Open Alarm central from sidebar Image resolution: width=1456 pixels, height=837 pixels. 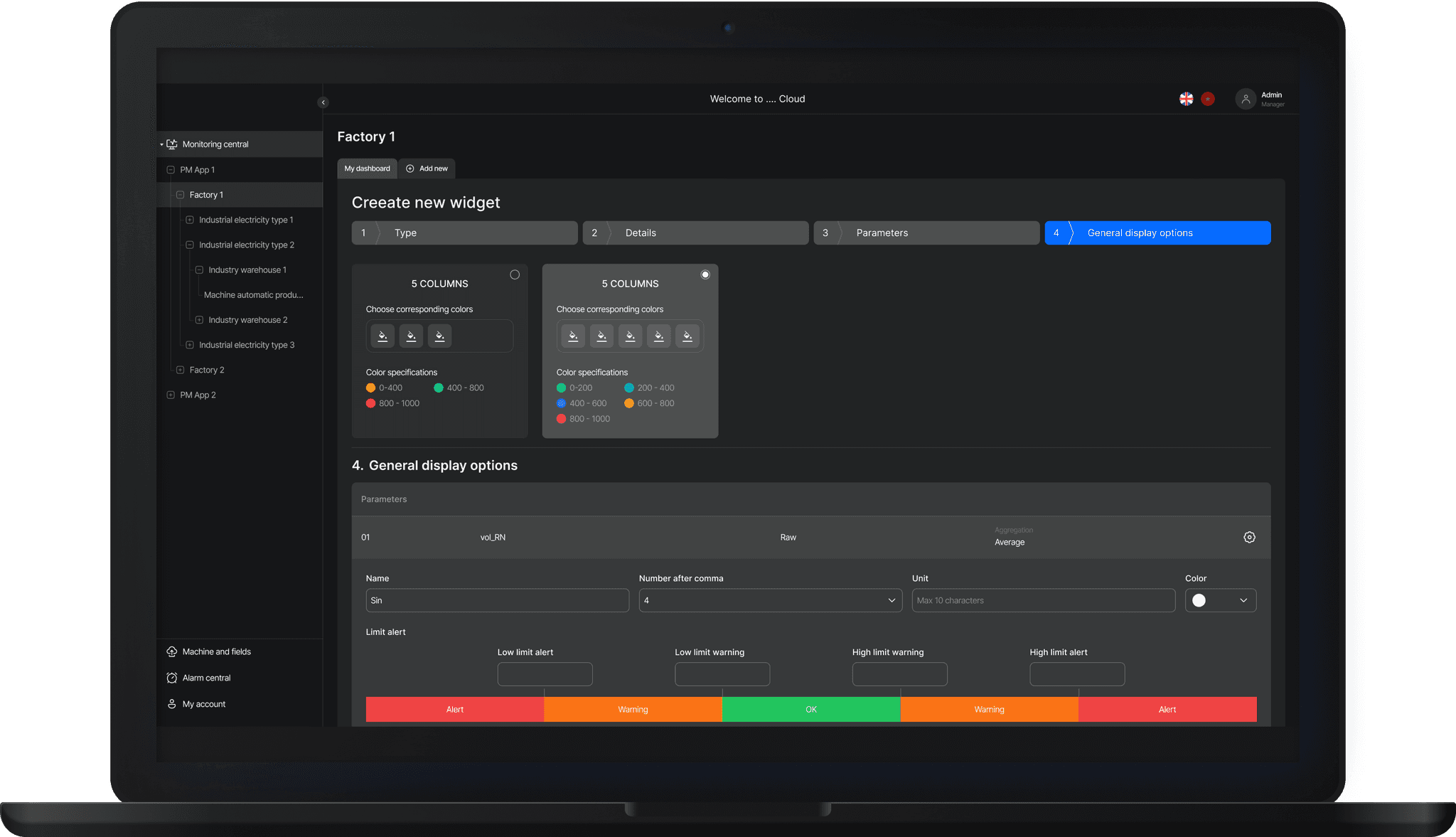click(x=206, y=678)
